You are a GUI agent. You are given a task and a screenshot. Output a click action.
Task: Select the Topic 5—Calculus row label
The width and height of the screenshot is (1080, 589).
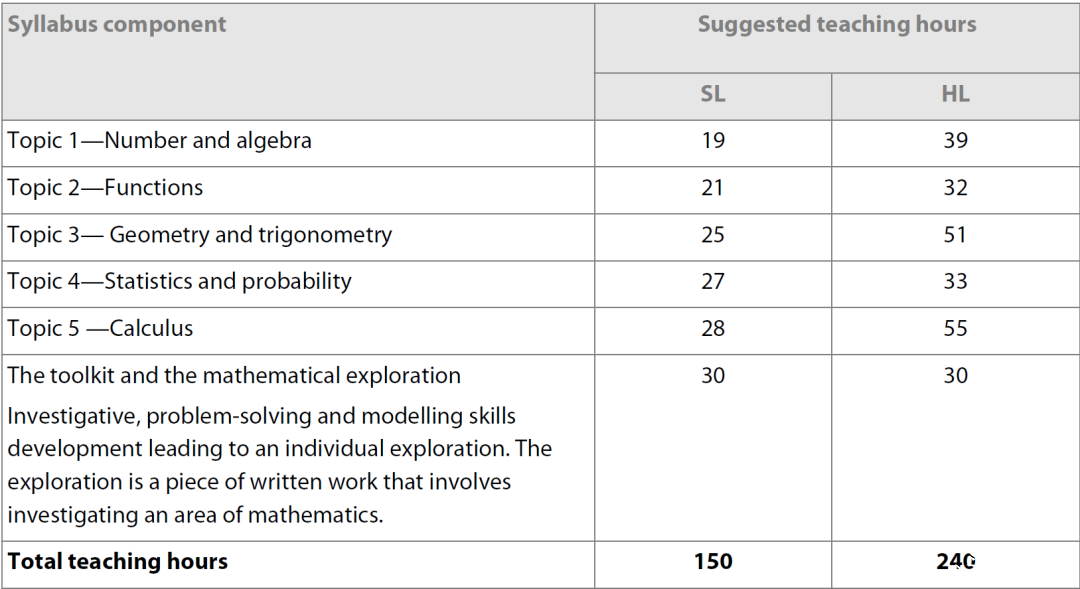[x=101, y=328]
